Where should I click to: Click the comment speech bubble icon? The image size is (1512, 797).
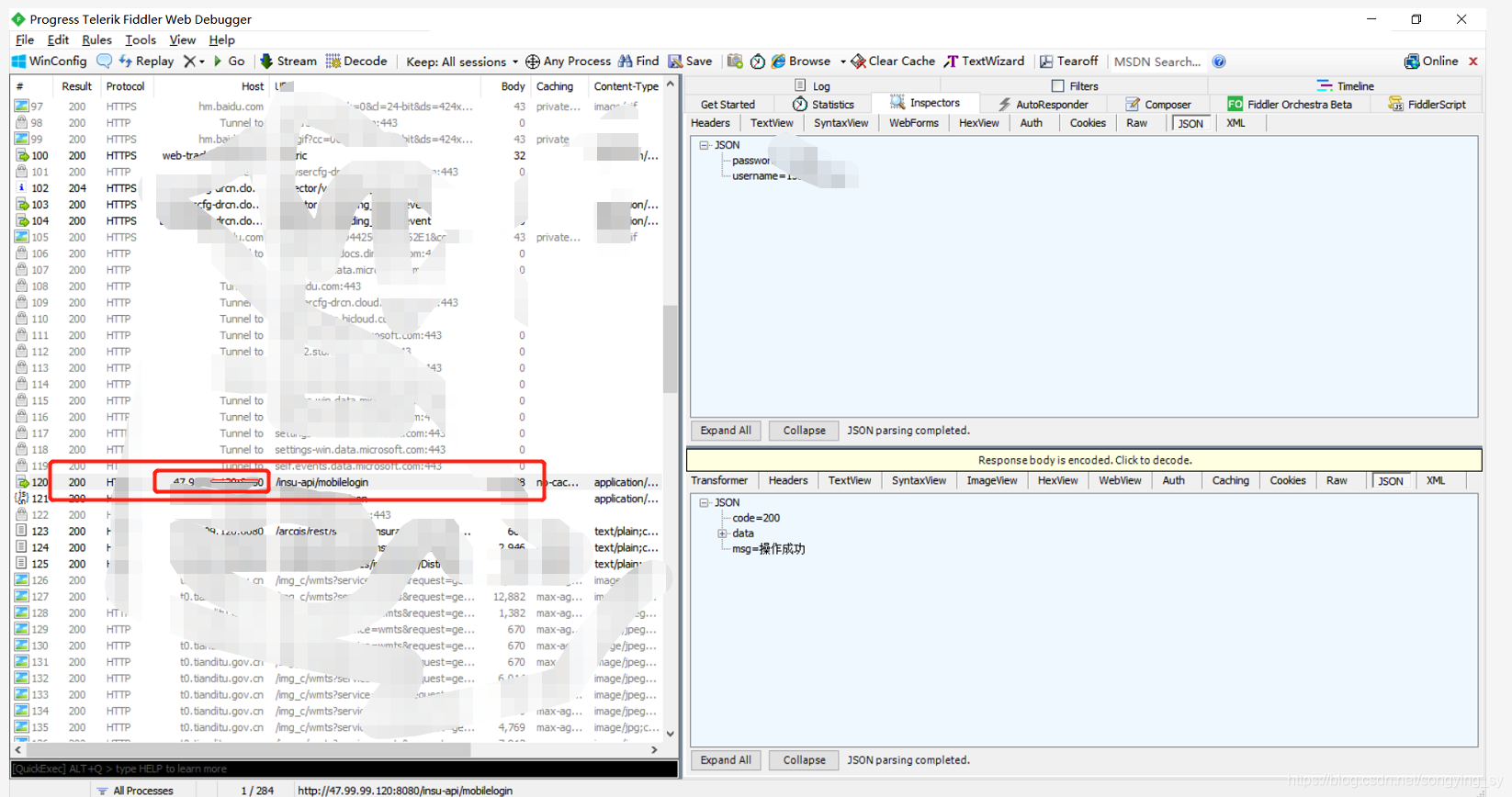tap(104, 62)
